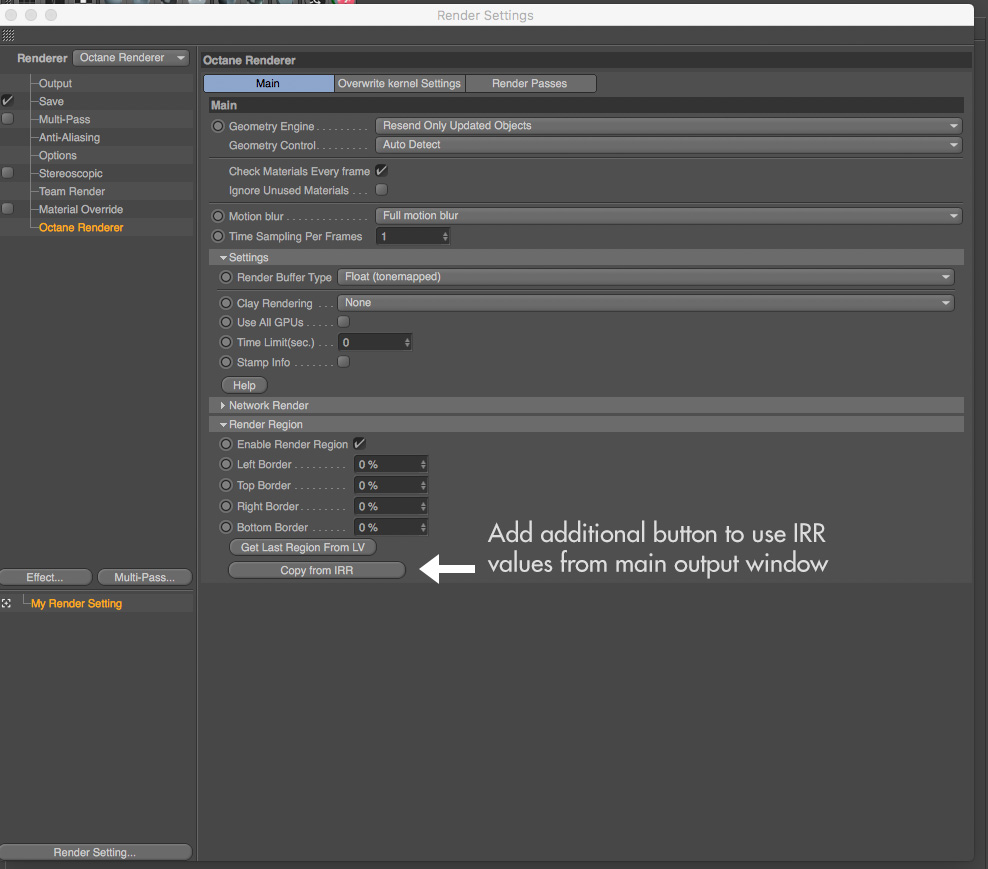The image size is (988, 869).
Task: Click the Top Border percentage field
Action: [391, 485]
